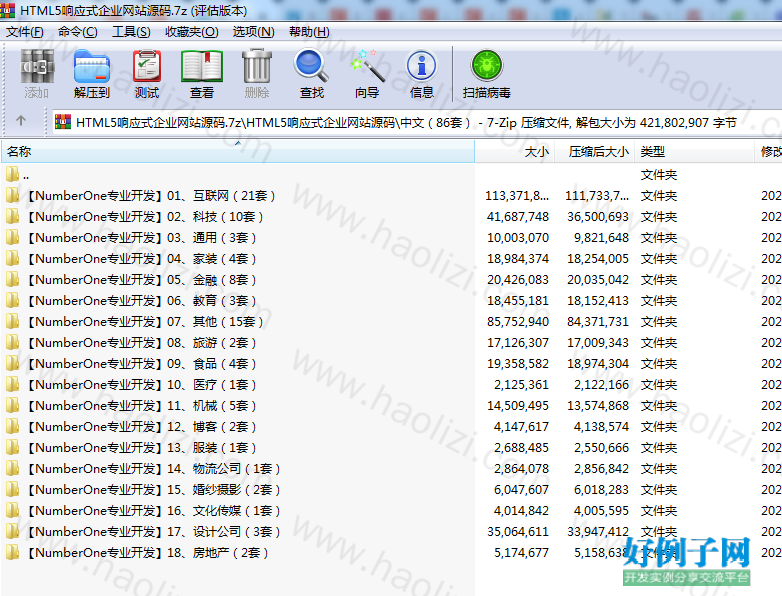Click folder icon beside 08、旅游

click(12, 343)
